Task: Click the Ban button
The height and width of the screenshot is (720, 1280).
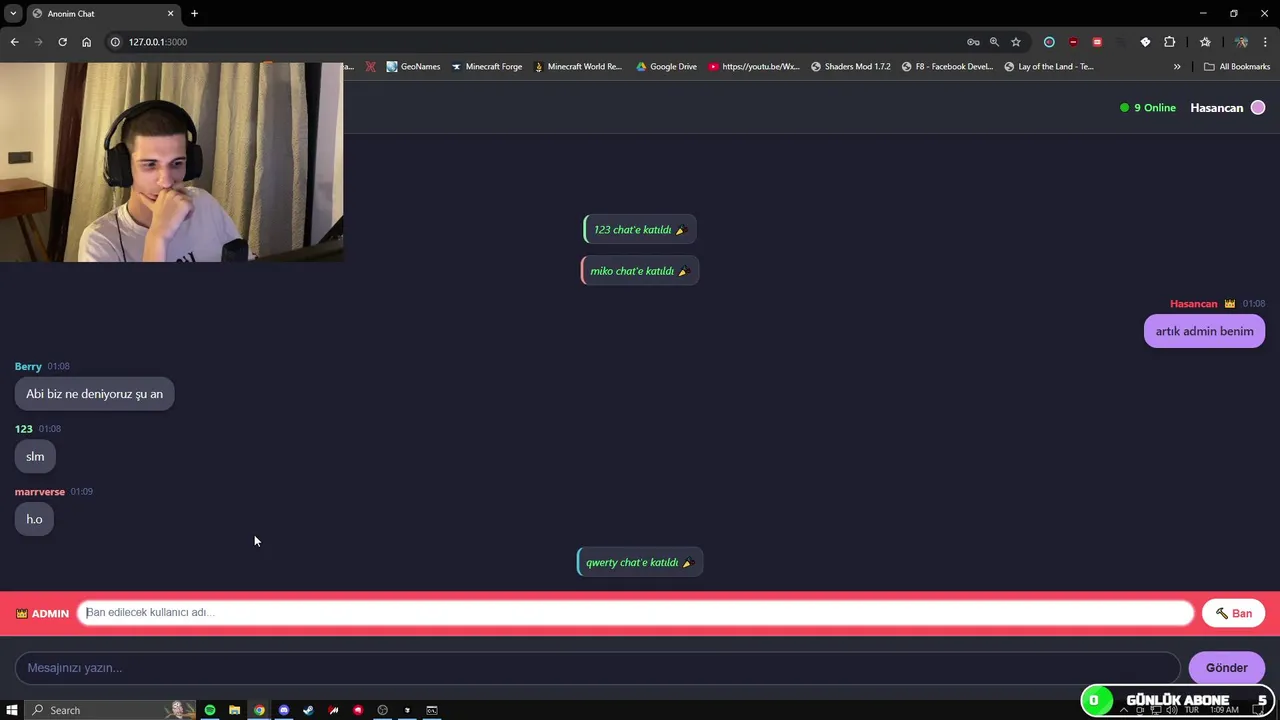Action: [1234, 613]
